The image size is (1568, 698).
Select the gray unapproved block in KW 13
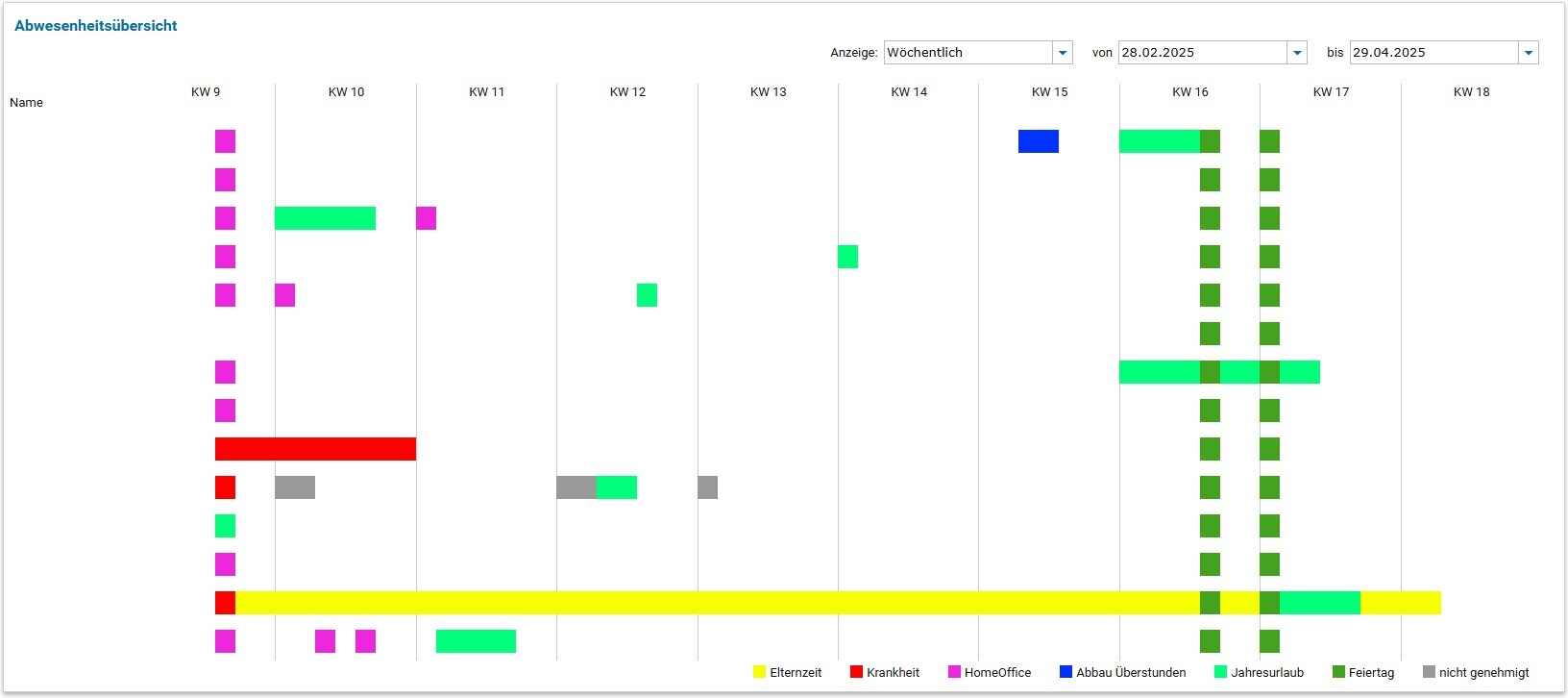click(x=707, y=487)
